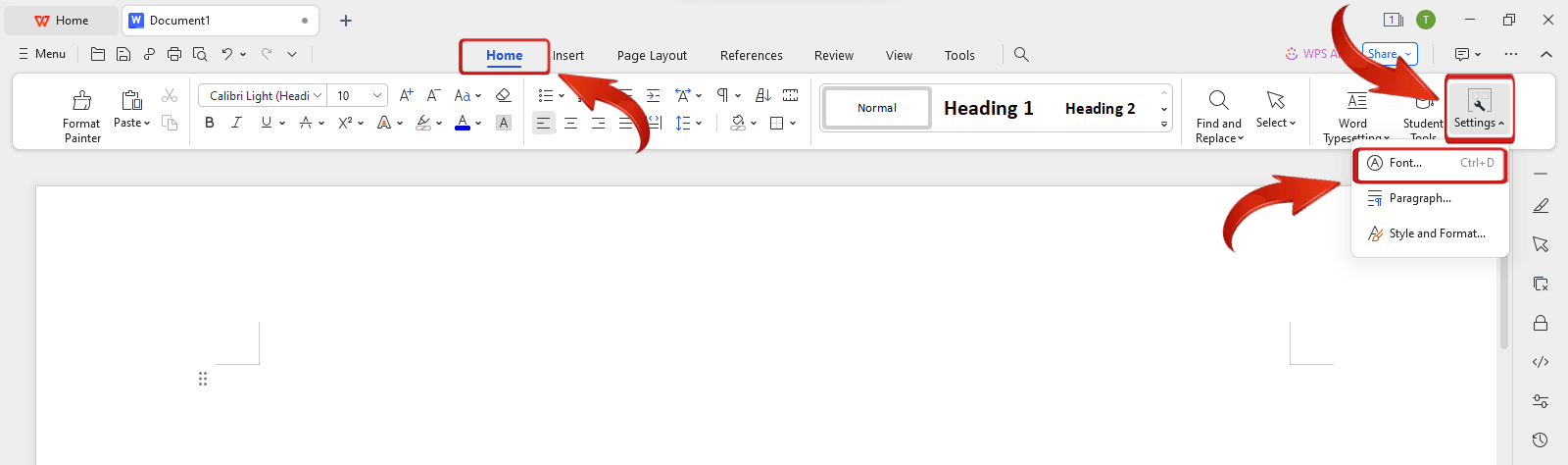
Task: Click Text Effects outlined A icon
Action: 384,123
